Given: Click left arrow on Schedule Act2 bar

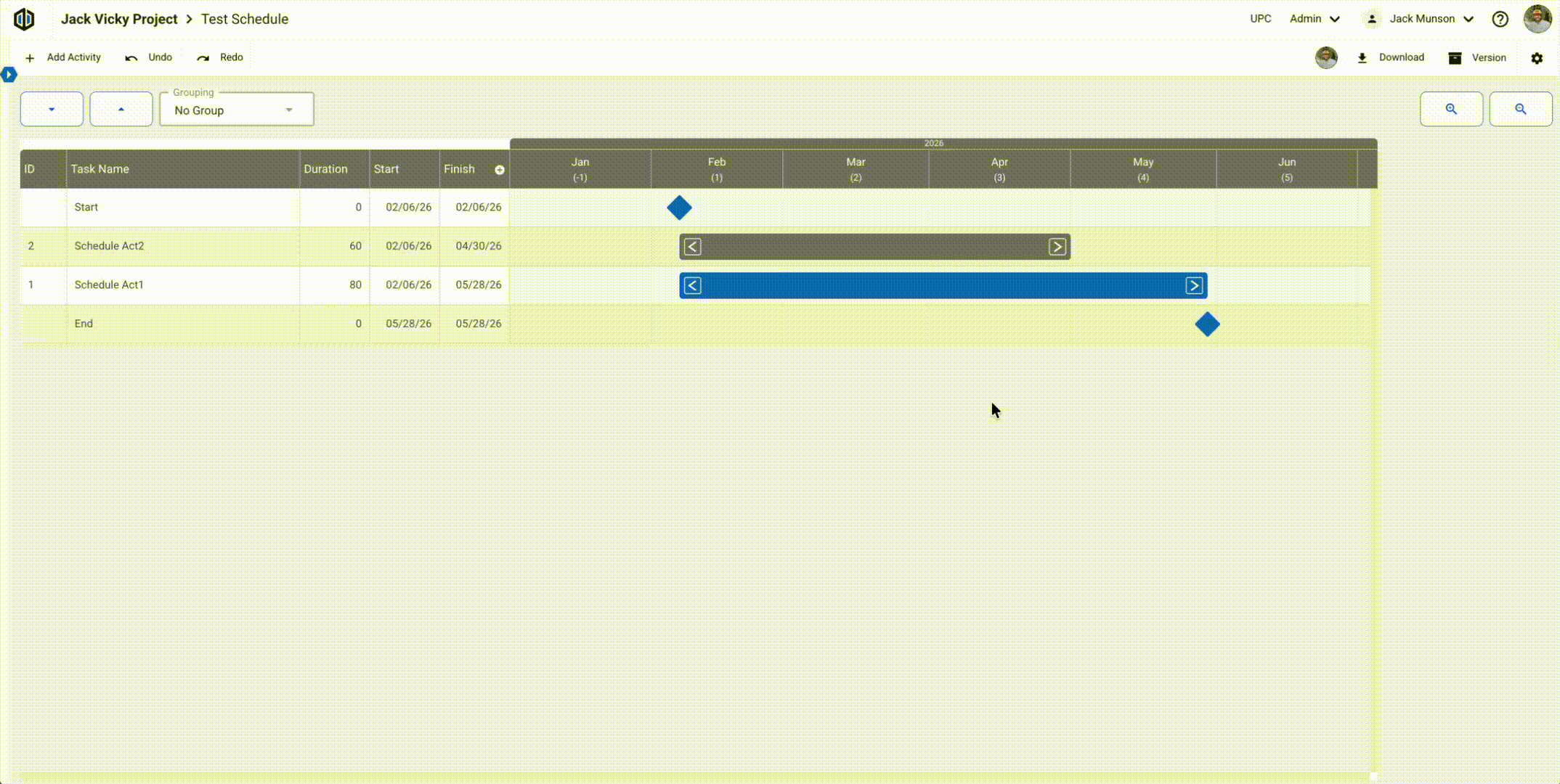Looking at the screenshot, I should 693,247.
